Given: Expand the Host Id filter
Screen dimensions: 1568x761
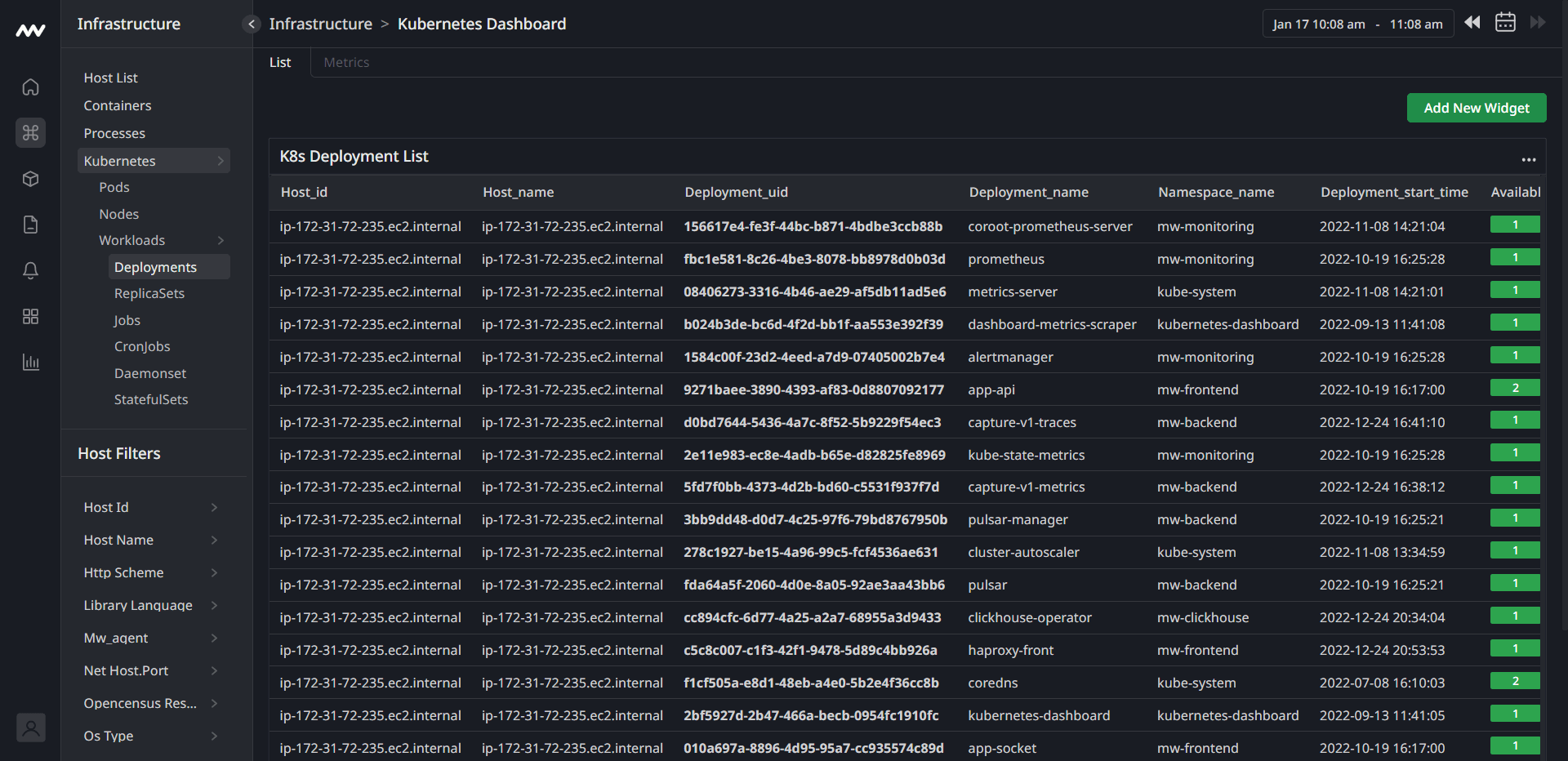Looking at the screenshot, I should 214,507.
